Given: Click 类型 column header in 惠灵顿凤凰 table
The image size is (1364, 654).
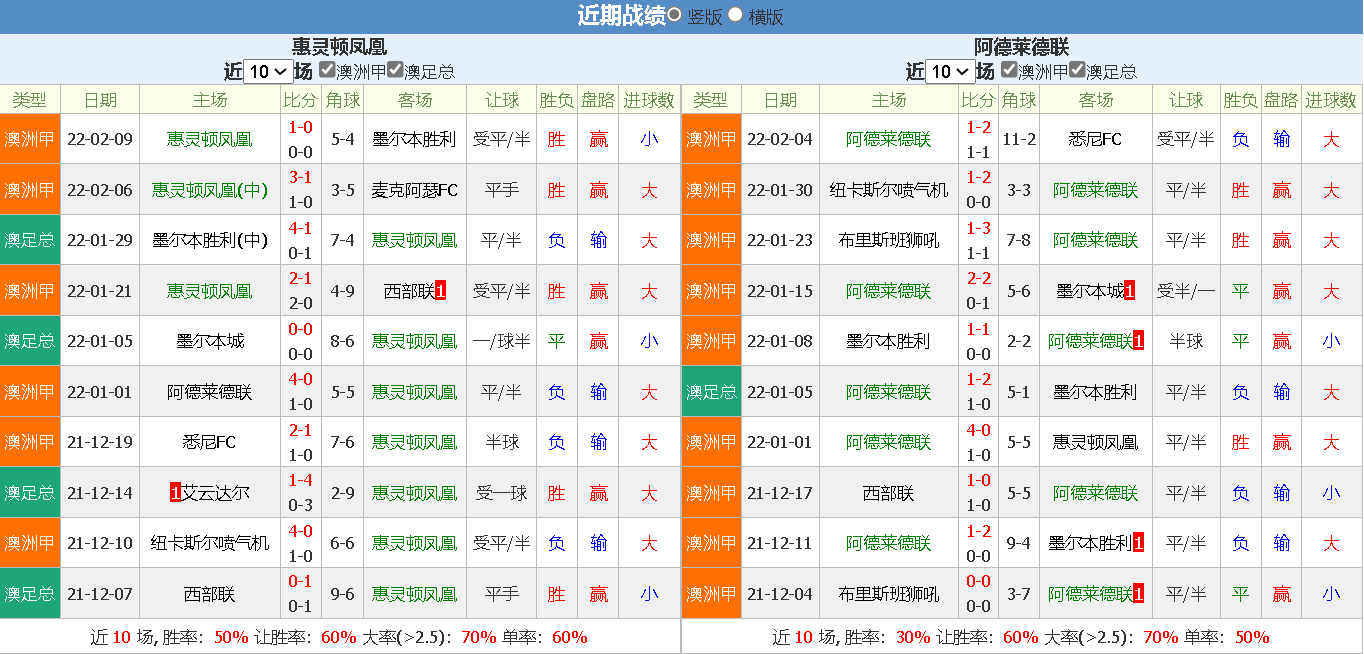Looking at the screenshot, I should (29, 100).
